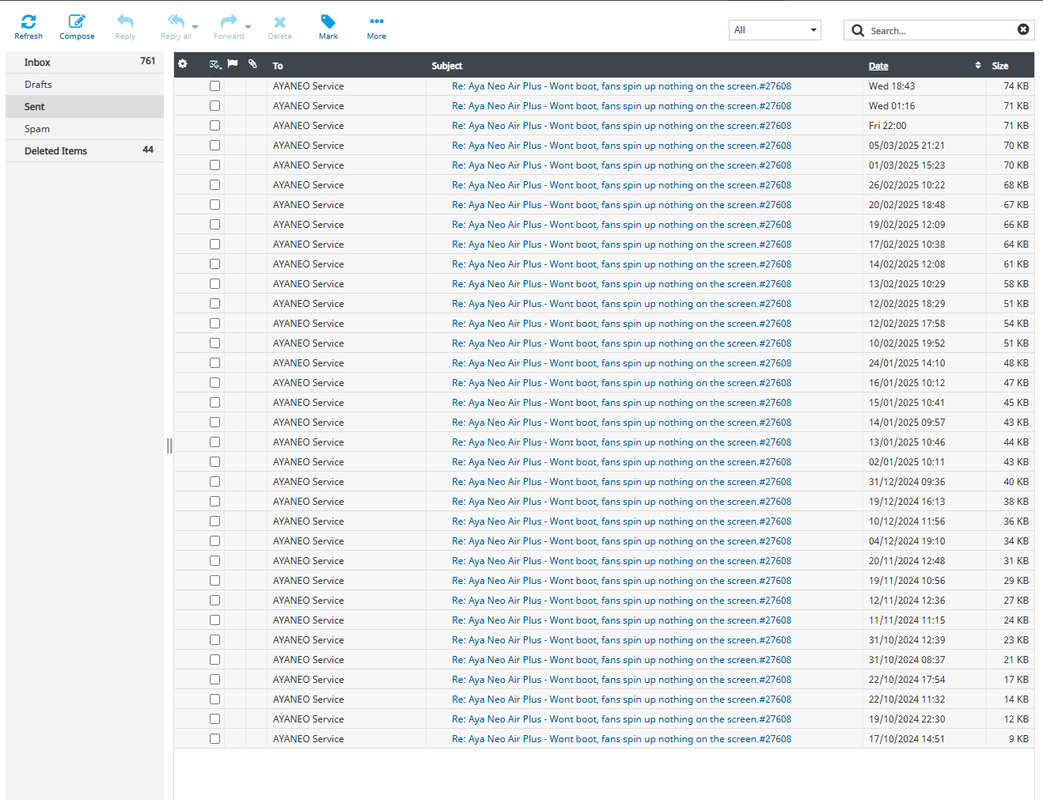The width and height of the screenshot is (1043, 800).
Task: Click the To column header
Action: pos(277,66)
